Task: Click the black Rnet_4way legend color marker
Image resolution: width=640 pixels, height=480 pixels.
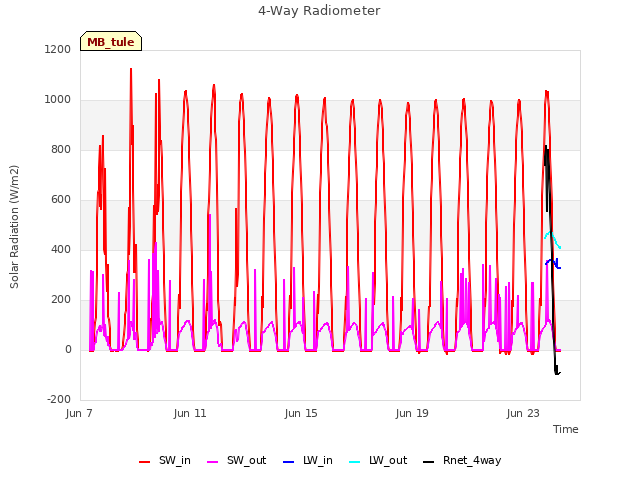Action: point(429,462)
